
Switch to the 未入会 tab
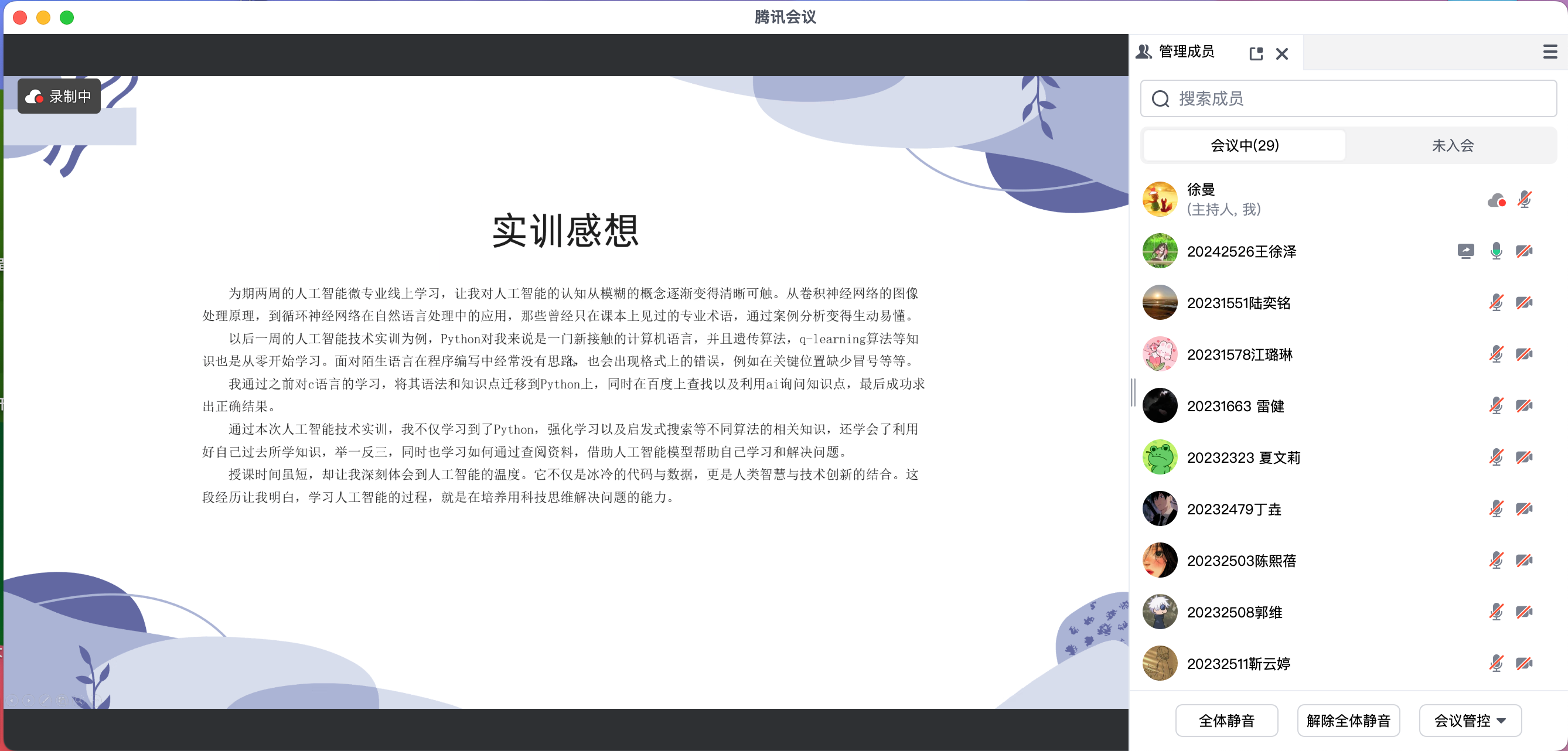(1452, 145)
